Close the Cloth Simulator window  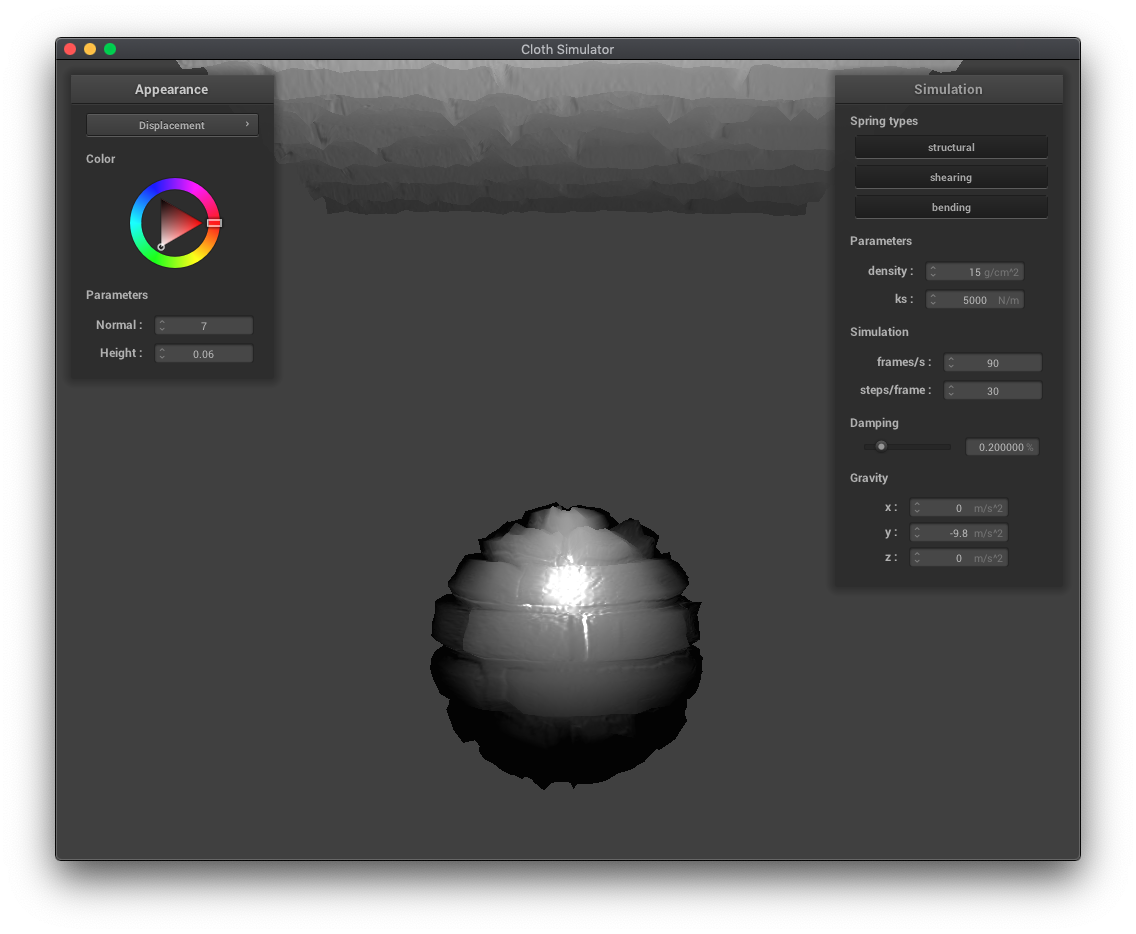[x=70, y=49]
